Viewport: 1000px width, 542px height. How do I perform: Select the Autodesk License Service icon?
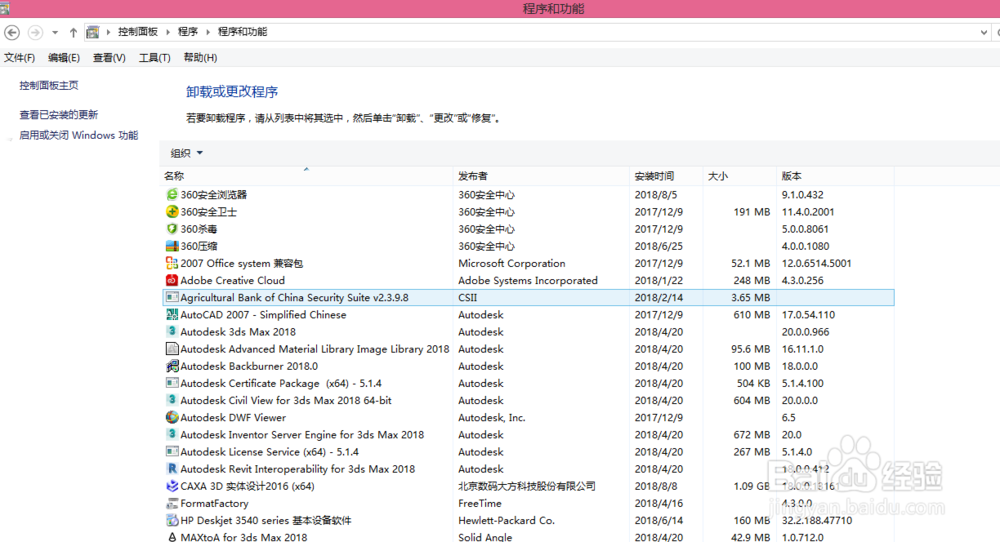(172, 452)
